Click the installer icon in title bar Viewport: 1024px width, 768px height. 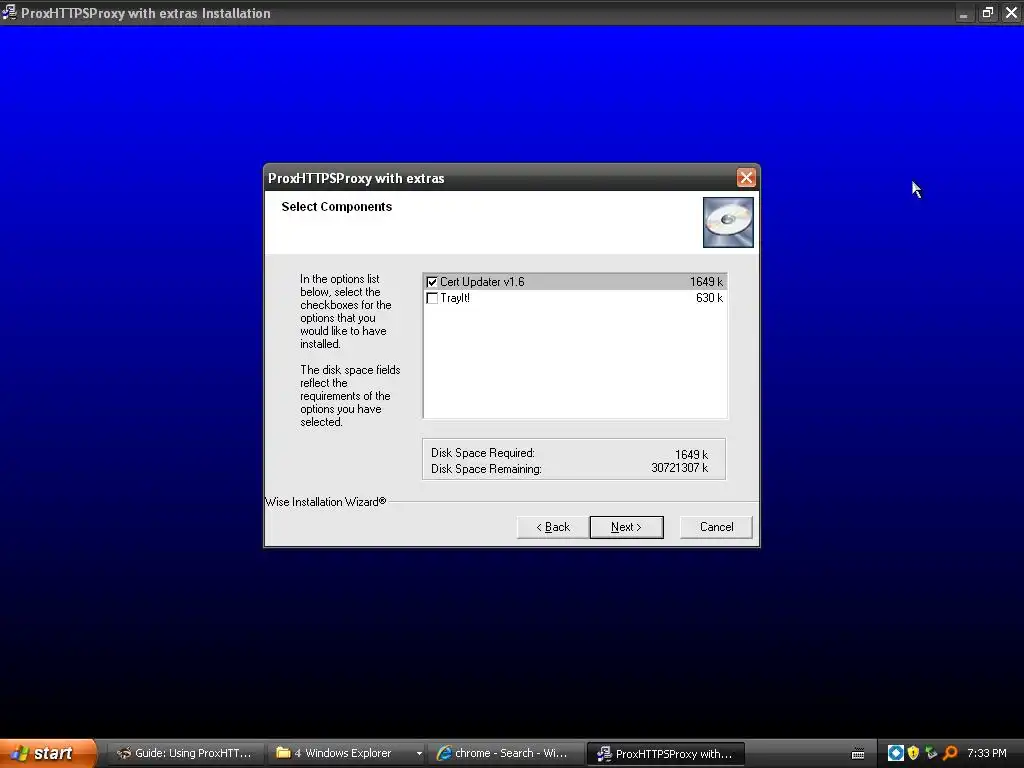[x=9, y=12]
